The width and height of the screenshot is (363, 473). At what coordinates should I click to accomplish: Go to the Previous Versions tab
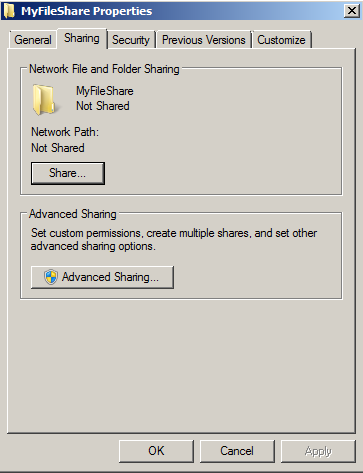pyautogui.click(x=204, y=40)
